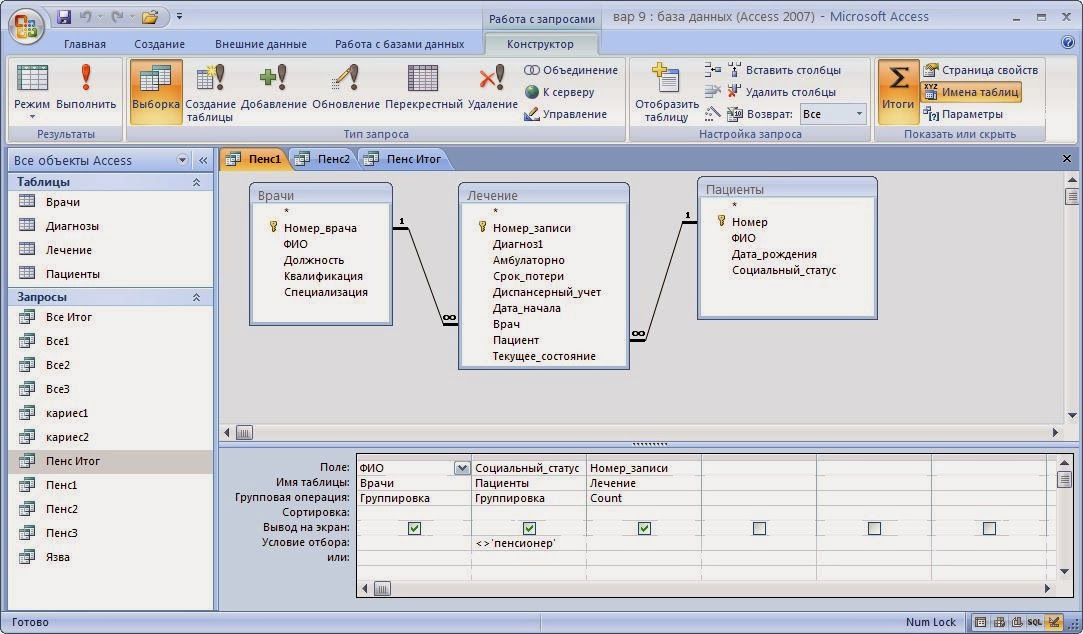Screen dimensions: 1083x634
Task: Customize quick access toolbar dropdown
Action: [x=180, y=16]
